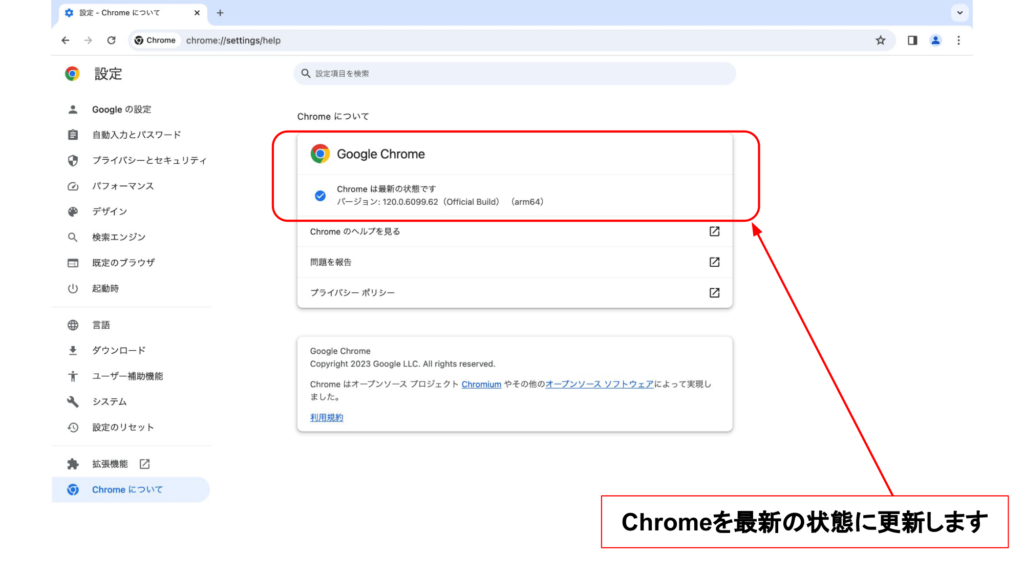Click external link icon beside プライバシー ポリシー
Viewport: 1024px width, 576px height.
[x=714, y=293]
